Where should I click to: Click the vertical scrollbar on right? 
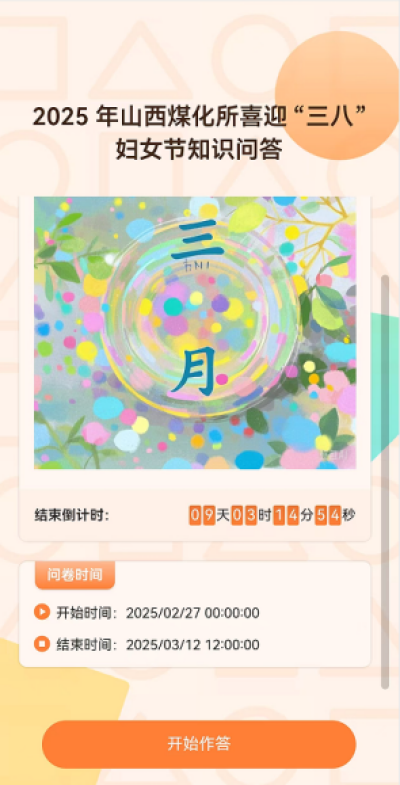(385, 482)
